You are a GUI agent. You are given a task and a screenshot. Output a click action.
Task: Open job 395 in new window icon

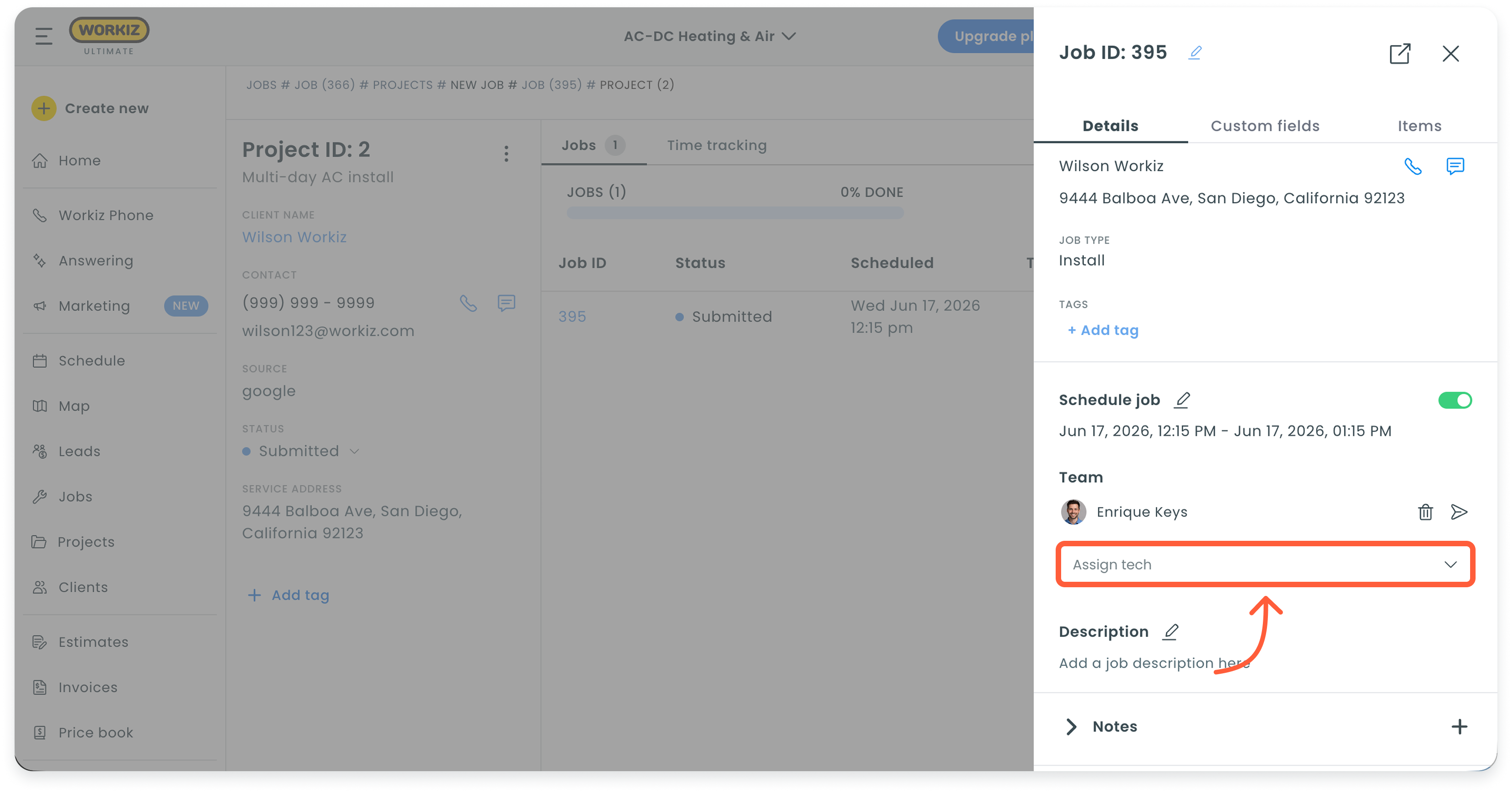[x=1400, y=53]
